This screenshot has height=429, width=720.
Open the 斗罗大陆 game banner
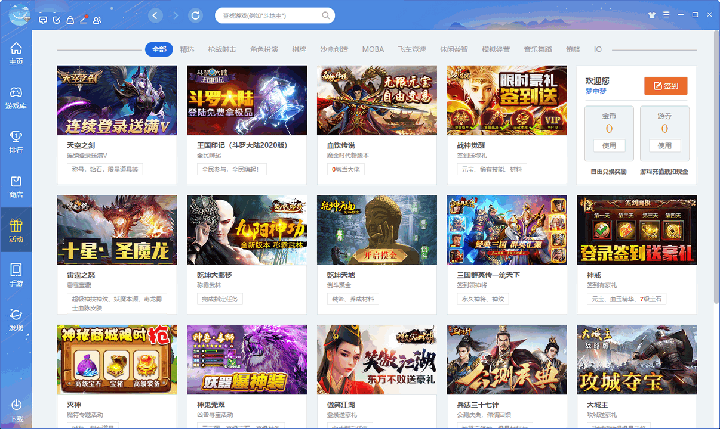tap(247, 100)
